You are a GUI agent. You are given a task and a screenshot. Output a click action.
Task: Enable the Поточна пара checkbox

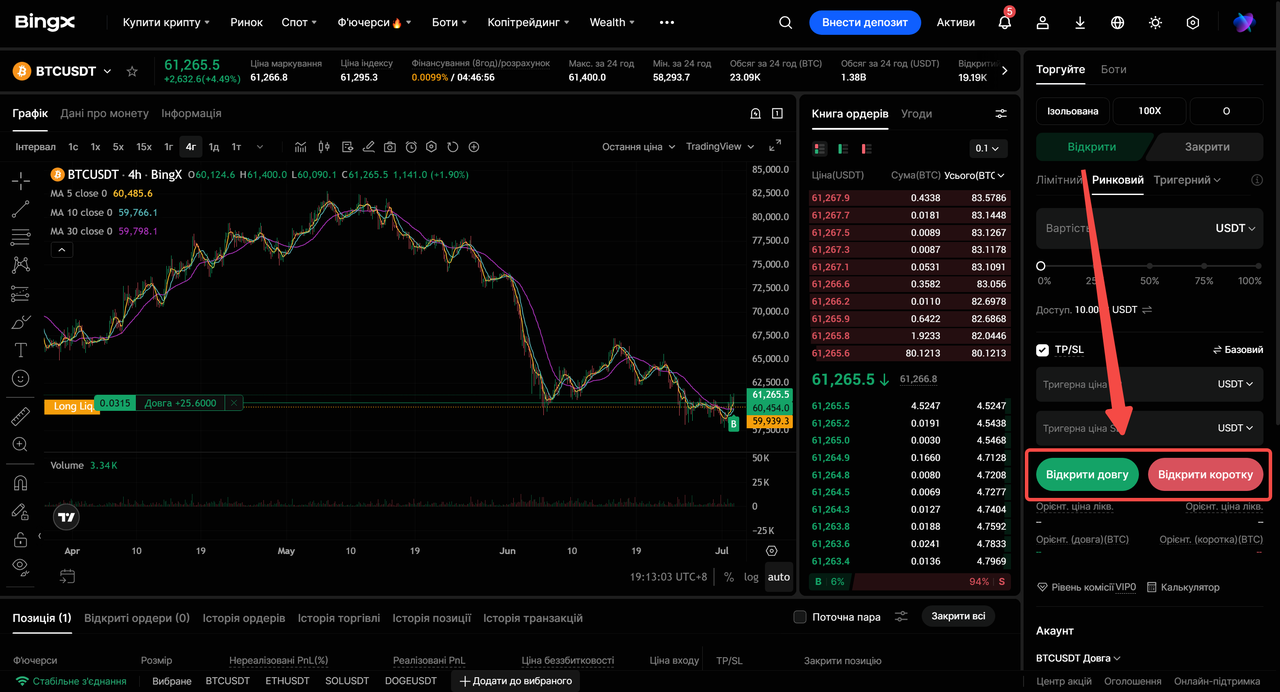tap(799, 617)
